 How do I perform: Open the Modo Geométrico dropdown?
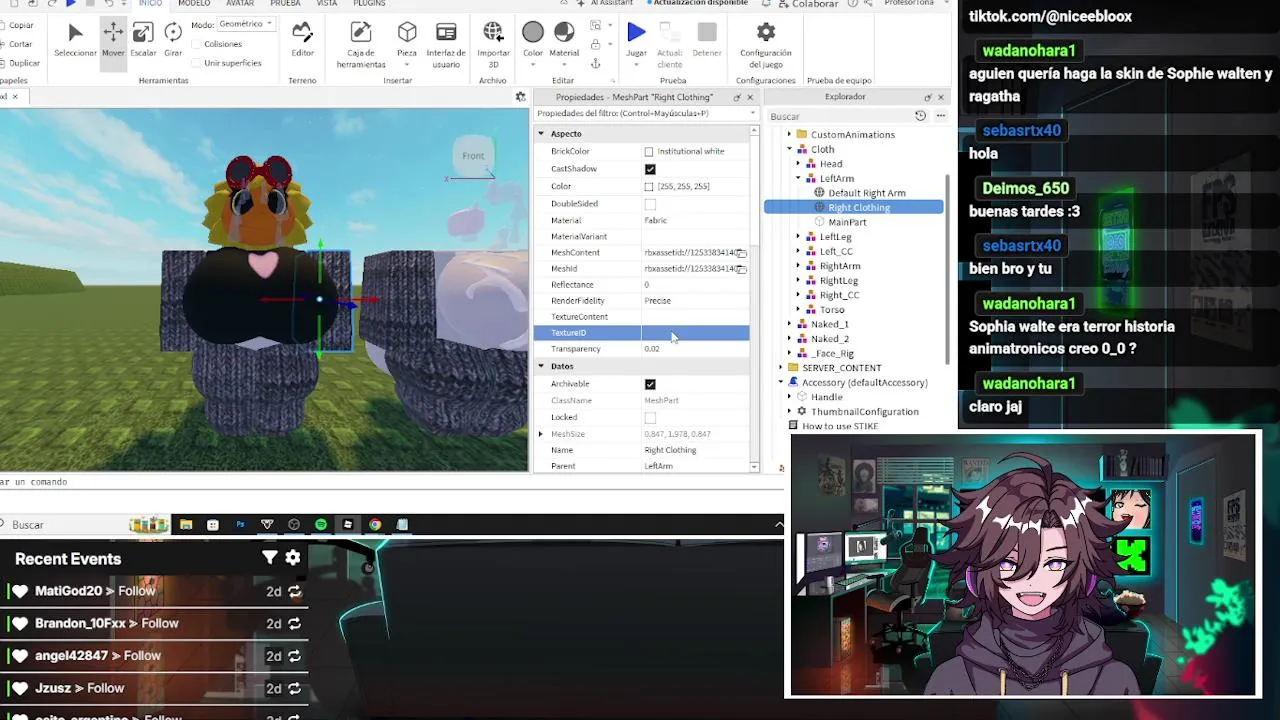click(245, 24)
